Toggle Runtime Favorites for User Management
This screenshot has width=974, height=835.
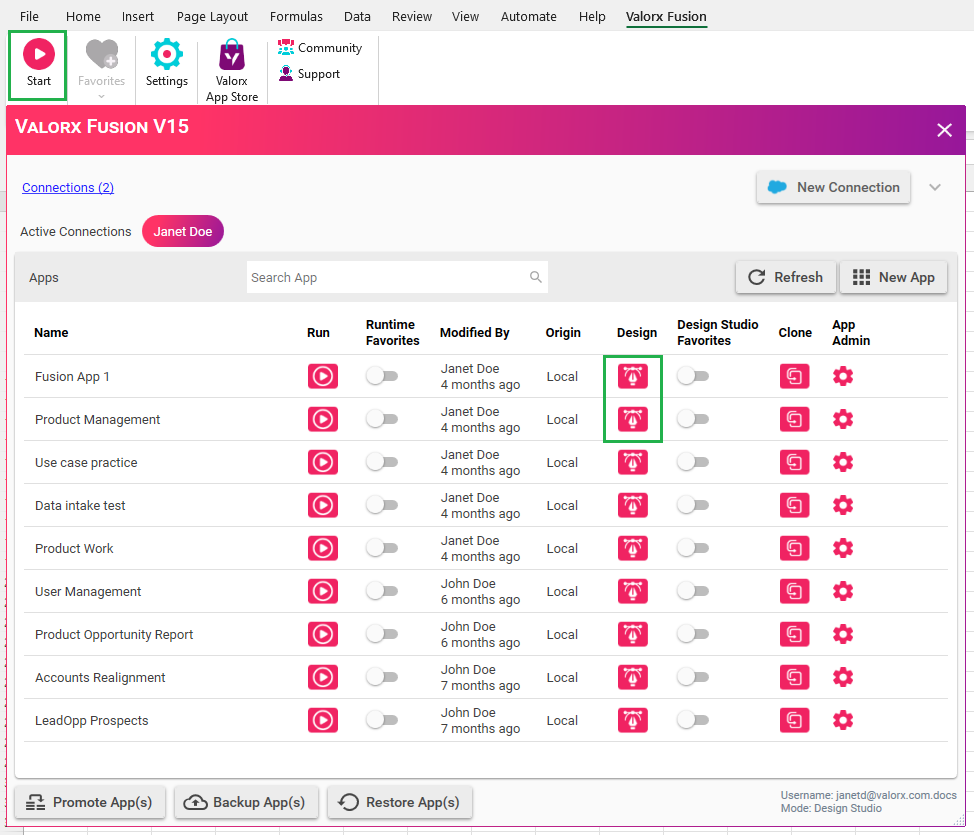(x=381, y=591)
